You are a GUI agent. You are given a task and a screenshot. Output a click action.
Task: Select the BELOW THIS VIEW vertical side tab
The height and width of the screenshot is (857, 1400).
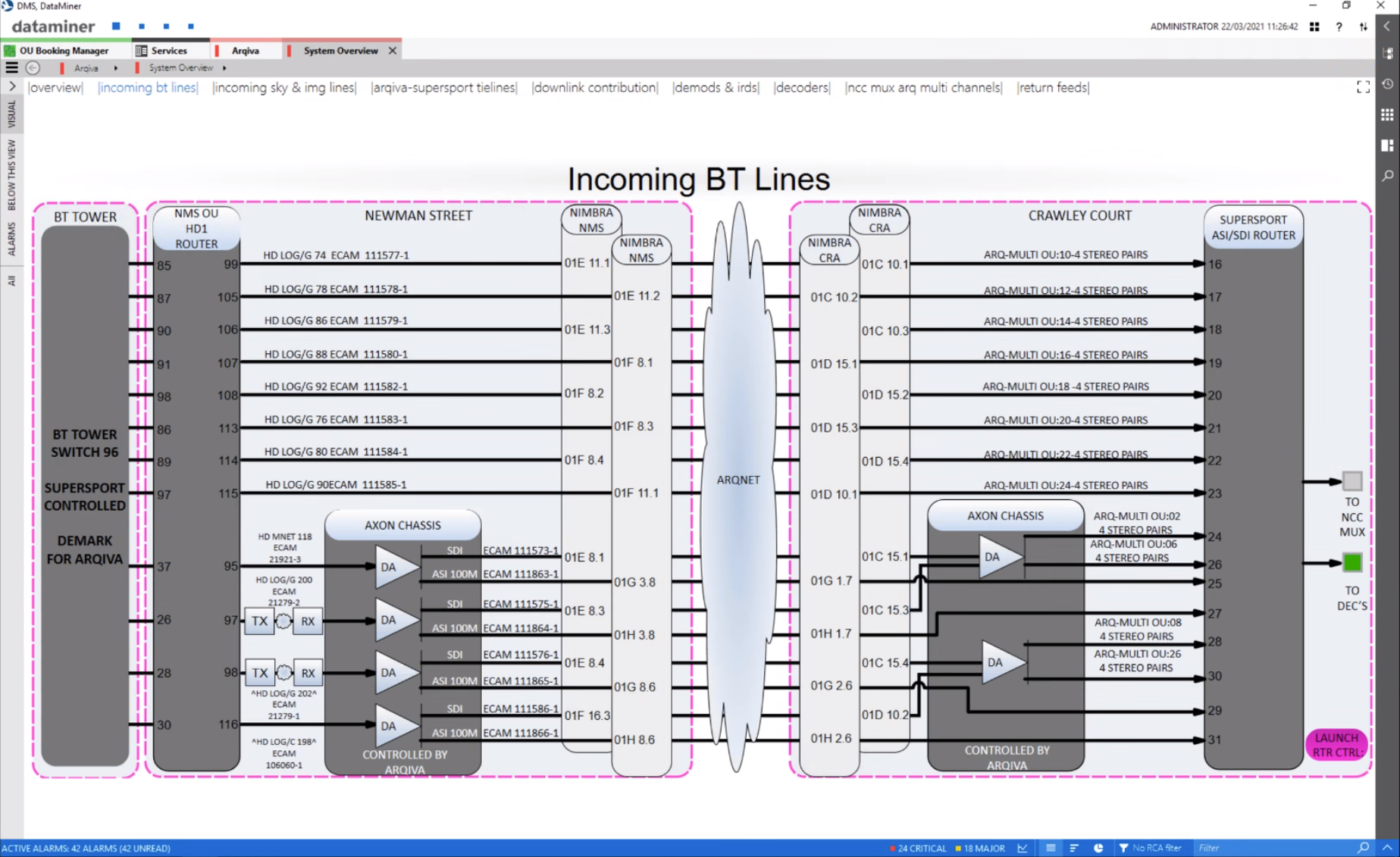11,175
